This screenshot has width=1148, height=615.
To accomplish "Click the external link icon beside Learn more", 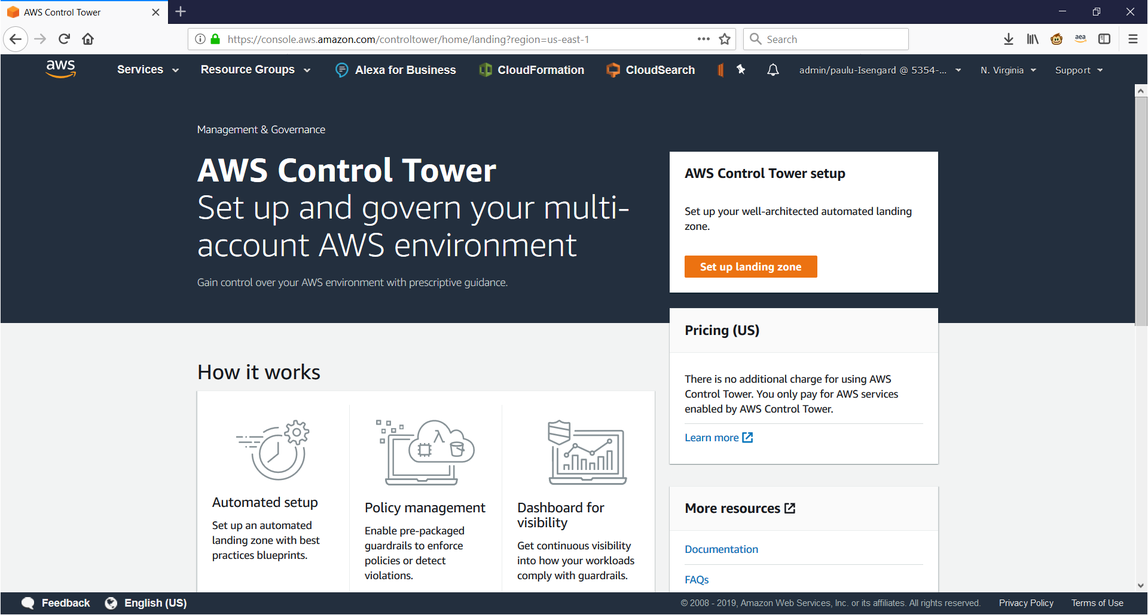I will tap(748, 438).
